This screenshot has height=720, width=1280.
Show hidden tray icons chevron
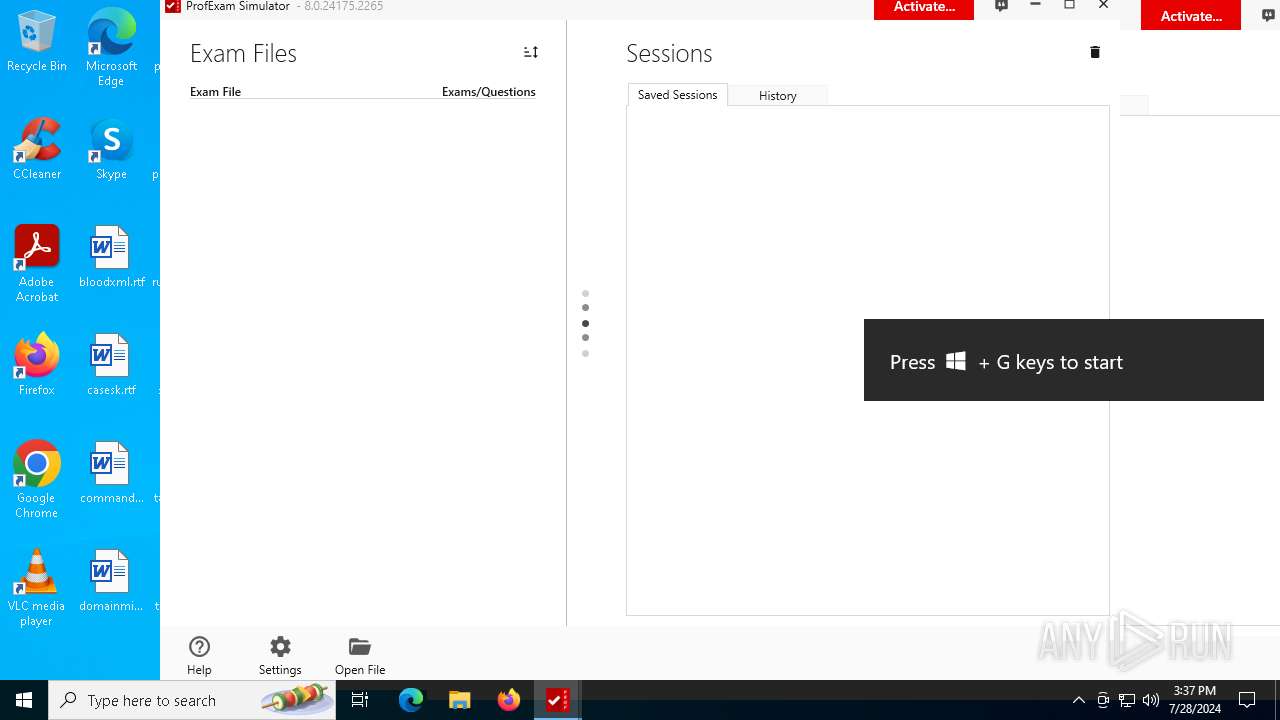[1078, 700]
